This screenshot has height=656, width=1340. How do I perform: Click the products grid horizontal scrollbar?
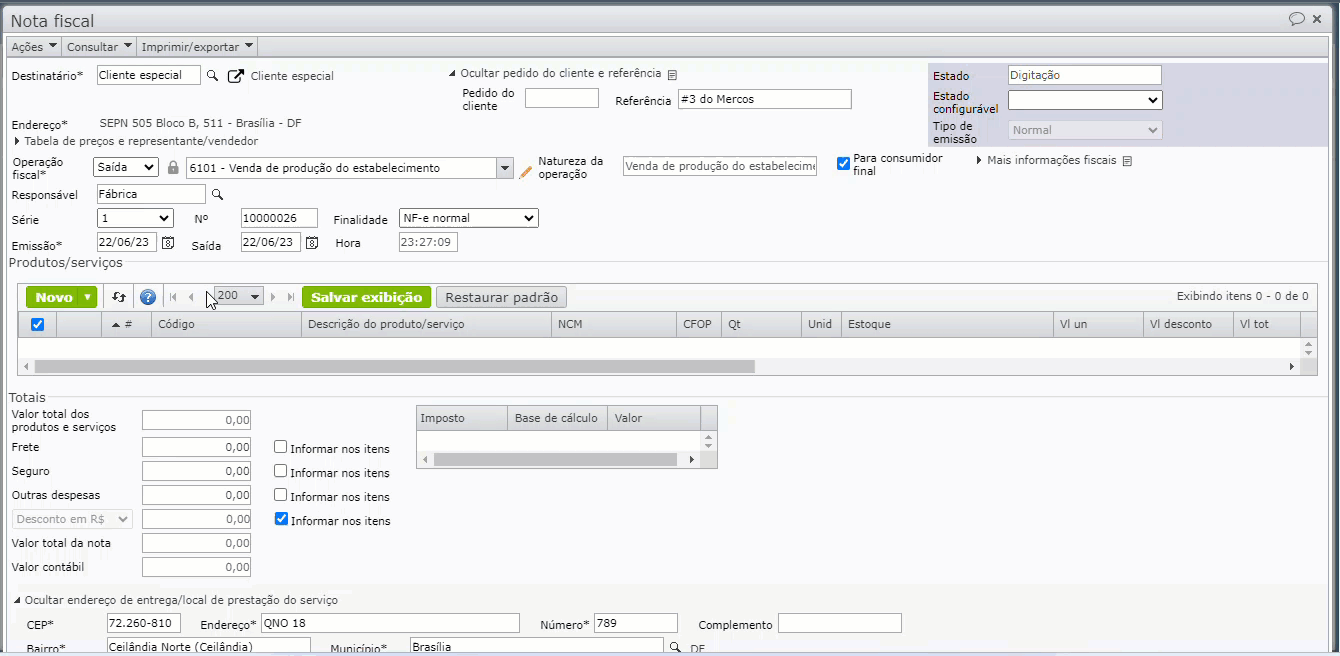click(x=395, y=367)
